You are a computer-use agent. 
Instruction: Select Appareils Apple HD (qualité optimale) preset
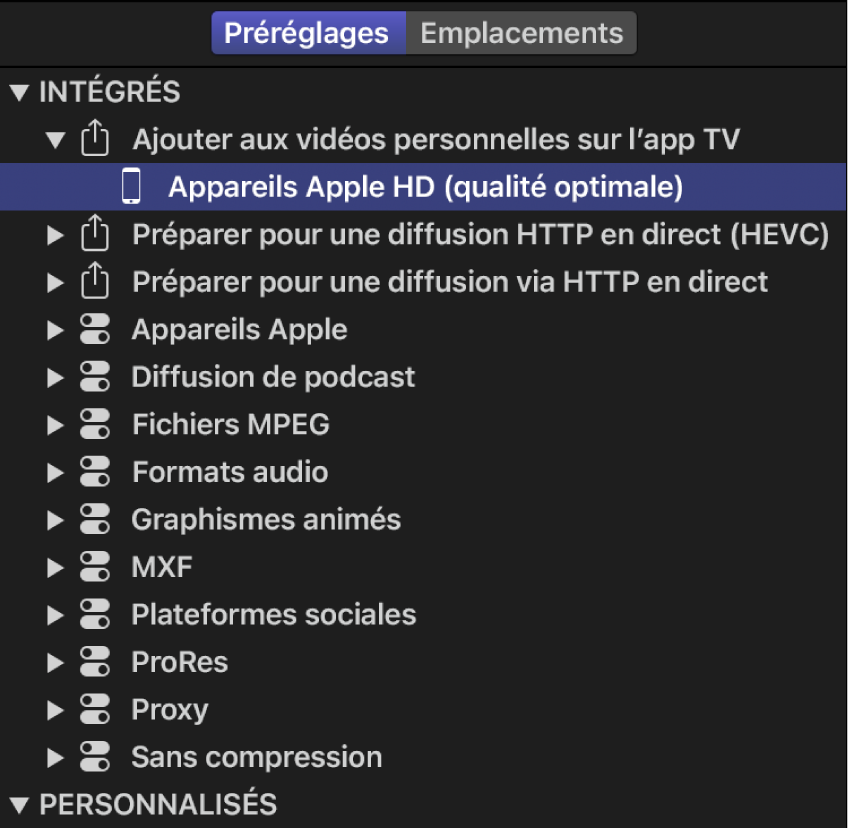[x=425, y=187]
